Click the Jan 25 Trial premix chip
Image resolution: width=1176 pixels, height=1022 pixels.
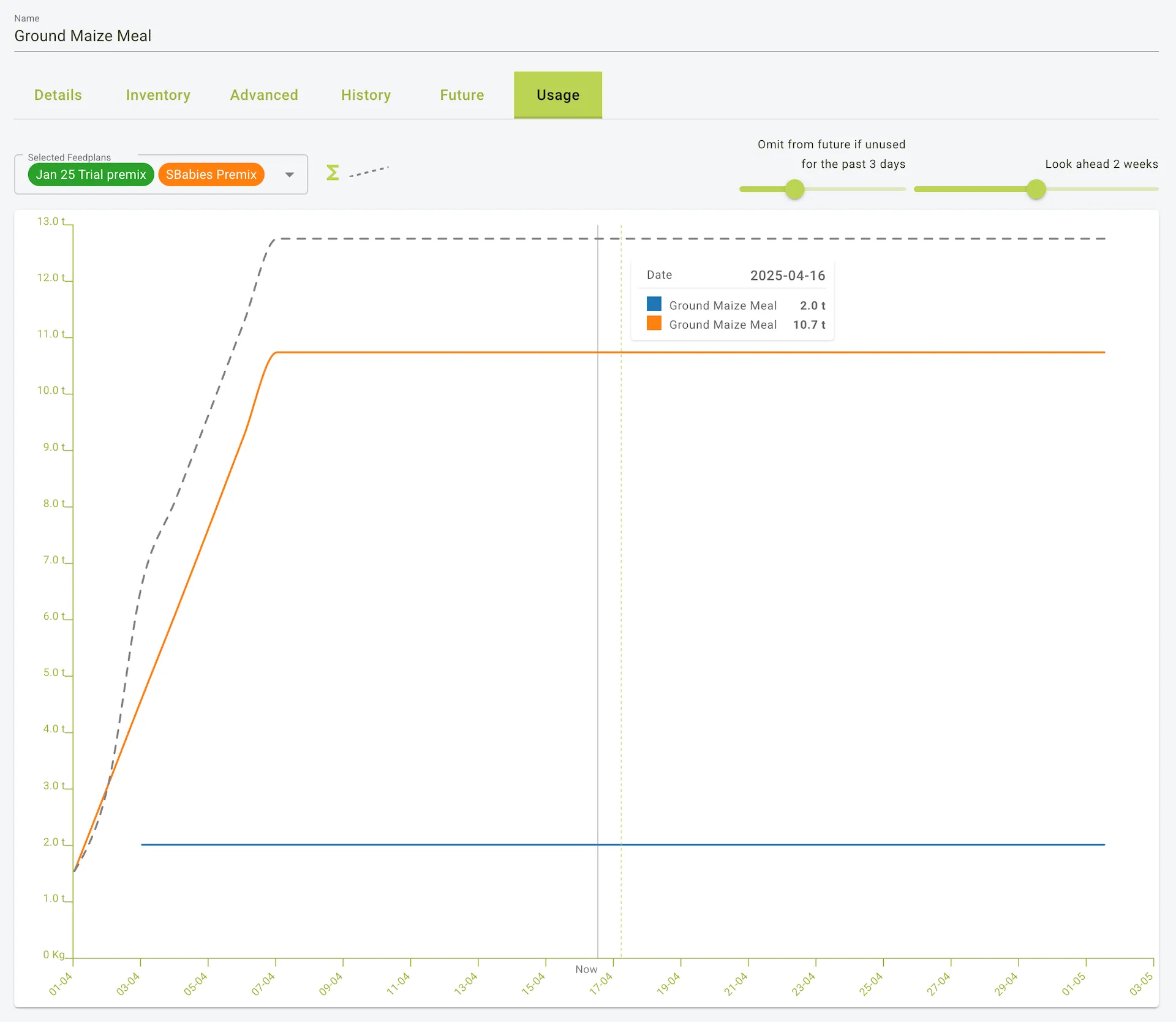click(x=91, y=175)
